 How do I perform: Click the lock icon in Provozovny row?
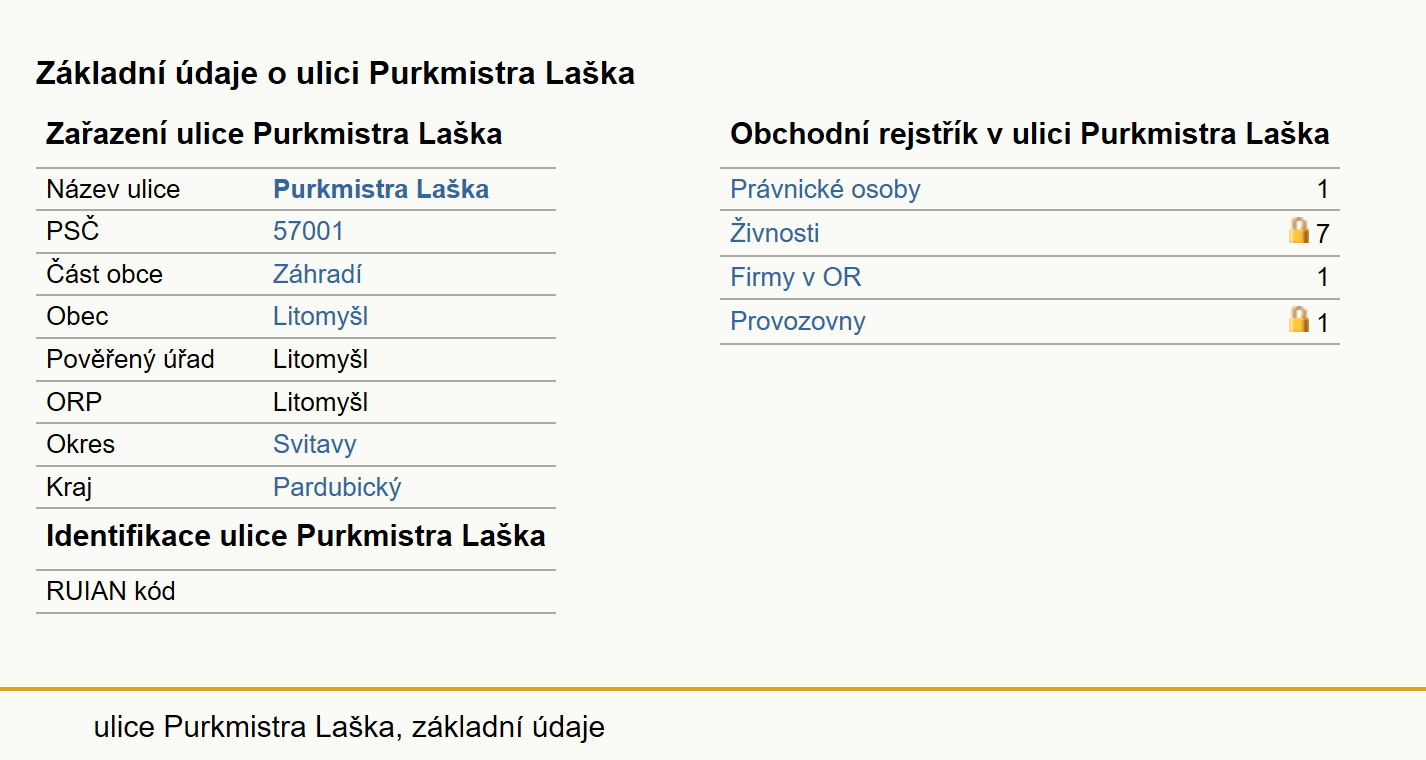(1299, 320)
